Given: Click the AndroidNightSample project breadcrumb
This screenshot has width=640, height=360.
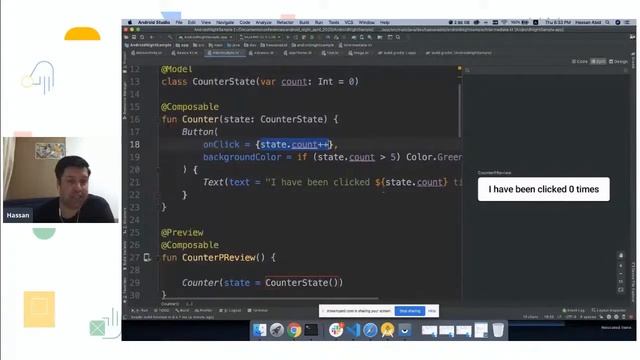Looking at the screenshot, I should [x=149, y=45].
